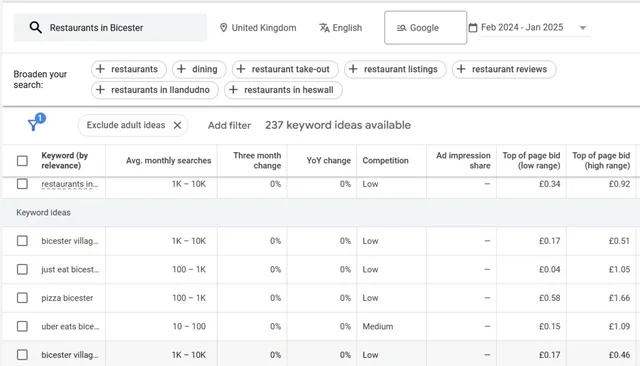Open the date range dropdown arrow
640x366 pixels.
coord(583,28)
